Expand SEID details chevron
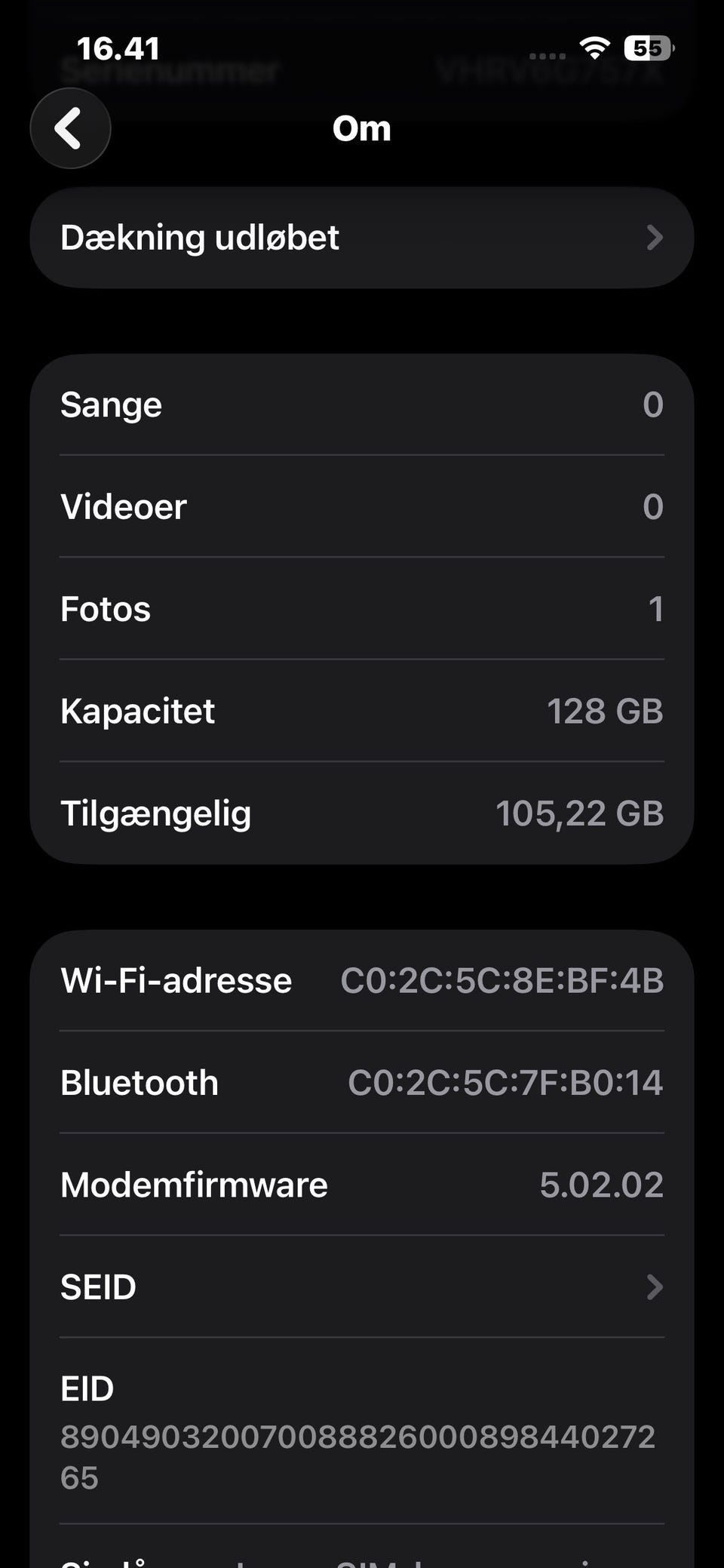The height and width of the screenshot is (1568, 724). pyautogui.click(x=655, y=1287)
